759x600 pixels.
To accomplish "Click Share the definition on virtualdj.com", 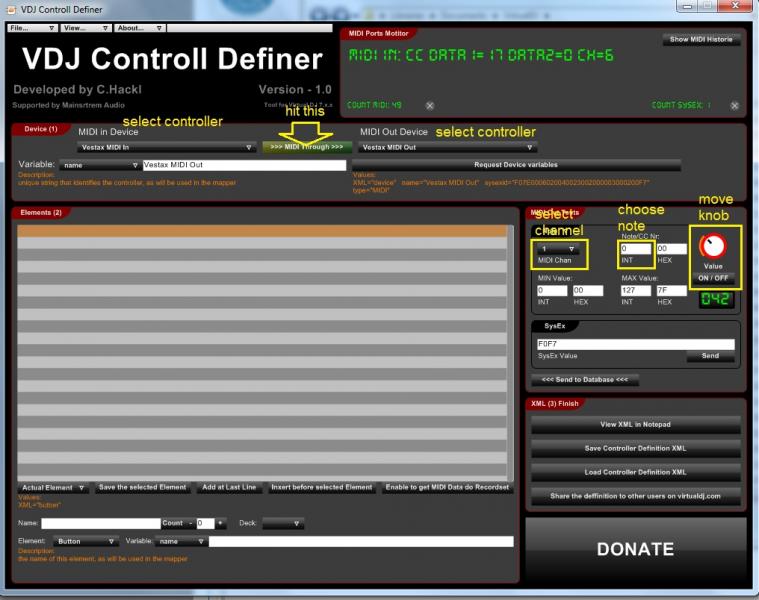I will tap(636, 496).
